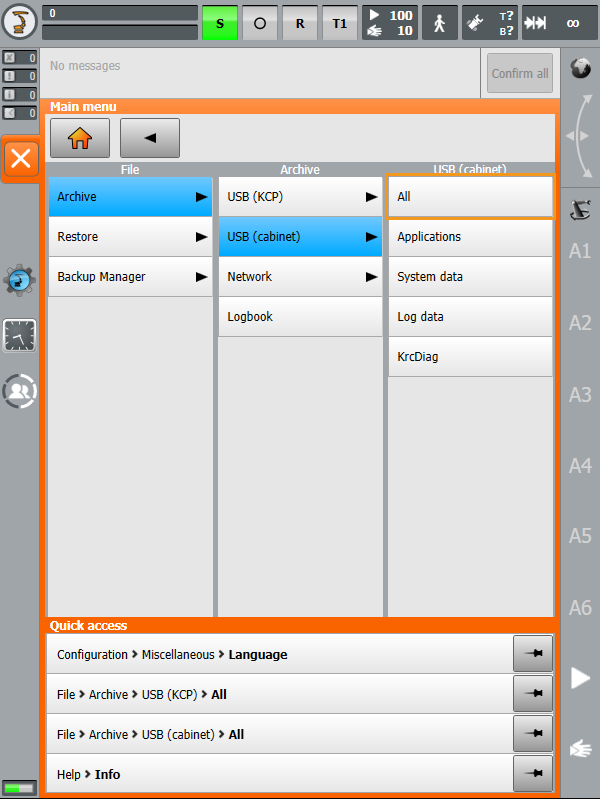The image size is (600, 799).
Task: Open the KUKA robot main menu icon
Action: pyautogui.click(x=19, y=22)
